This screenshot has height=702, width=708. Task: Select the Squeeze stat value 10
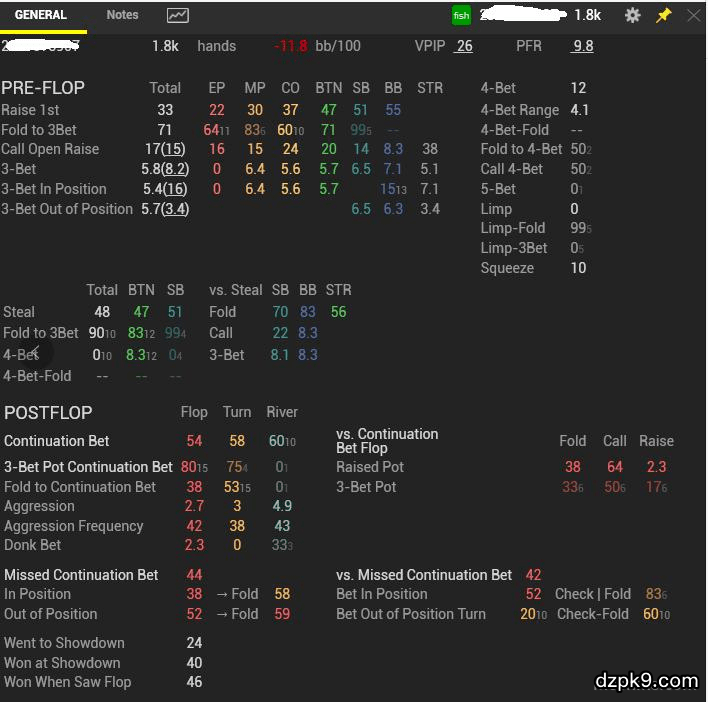(578, 268)
